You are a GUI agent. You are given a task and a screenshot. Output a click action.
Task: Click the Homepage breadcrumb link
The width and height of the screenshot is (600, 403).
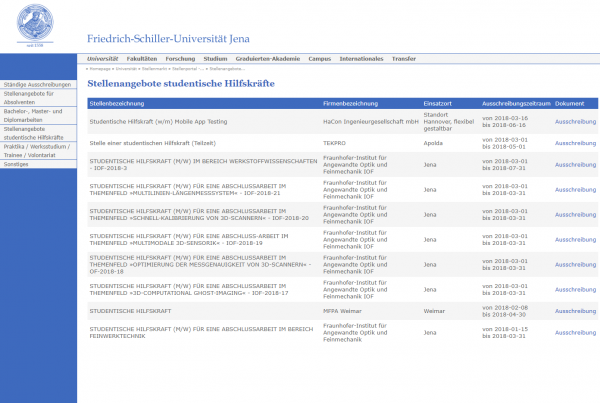(x=102, y=68)
